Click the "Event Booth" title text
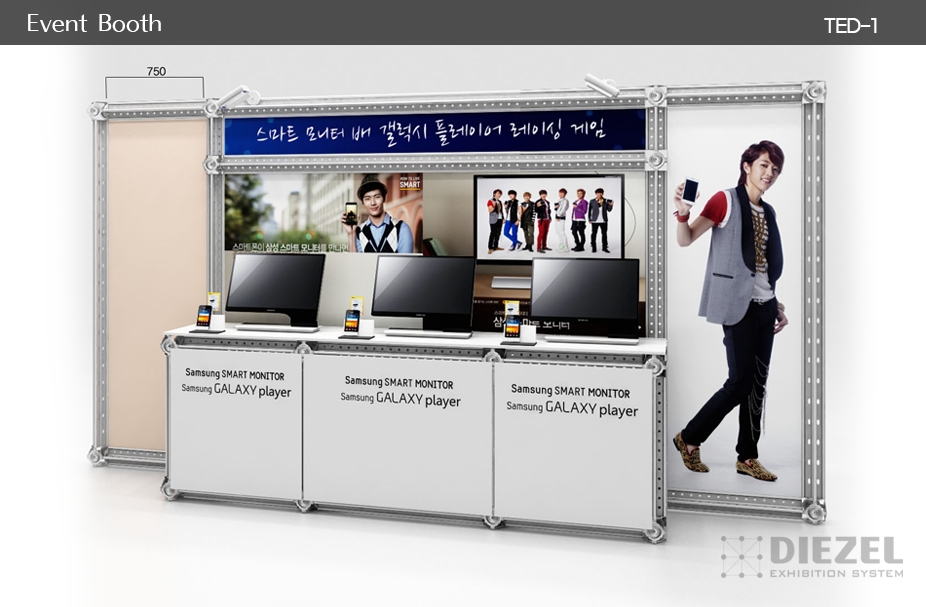Viewport: 926px width, 607px height. [94, 24]
